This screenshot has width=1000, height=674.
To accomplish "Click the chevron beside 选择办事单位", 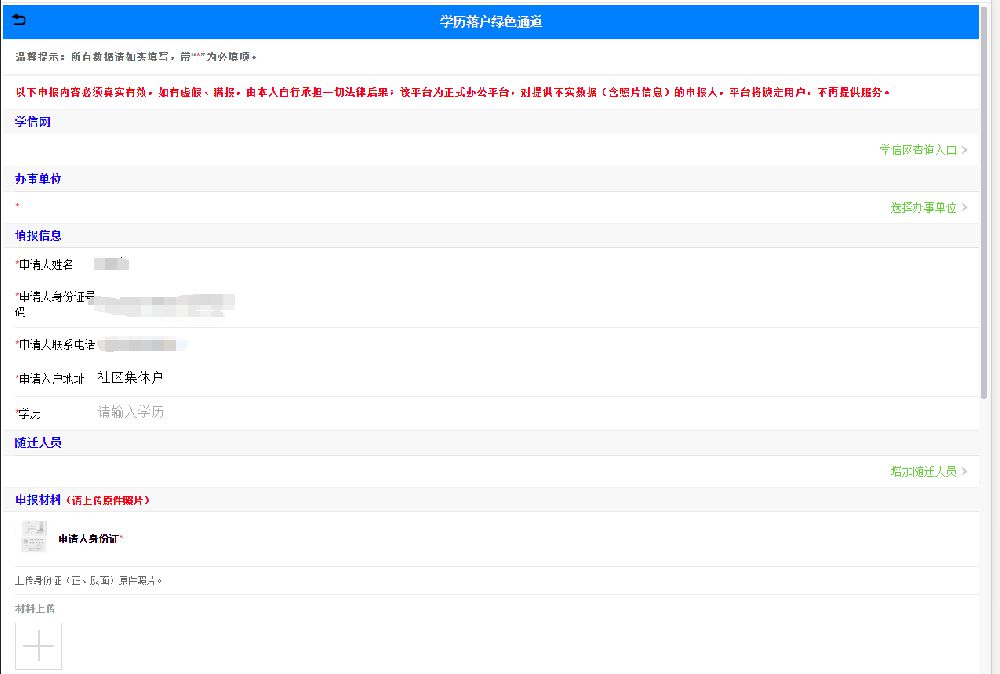I will [x=964, y=207].
